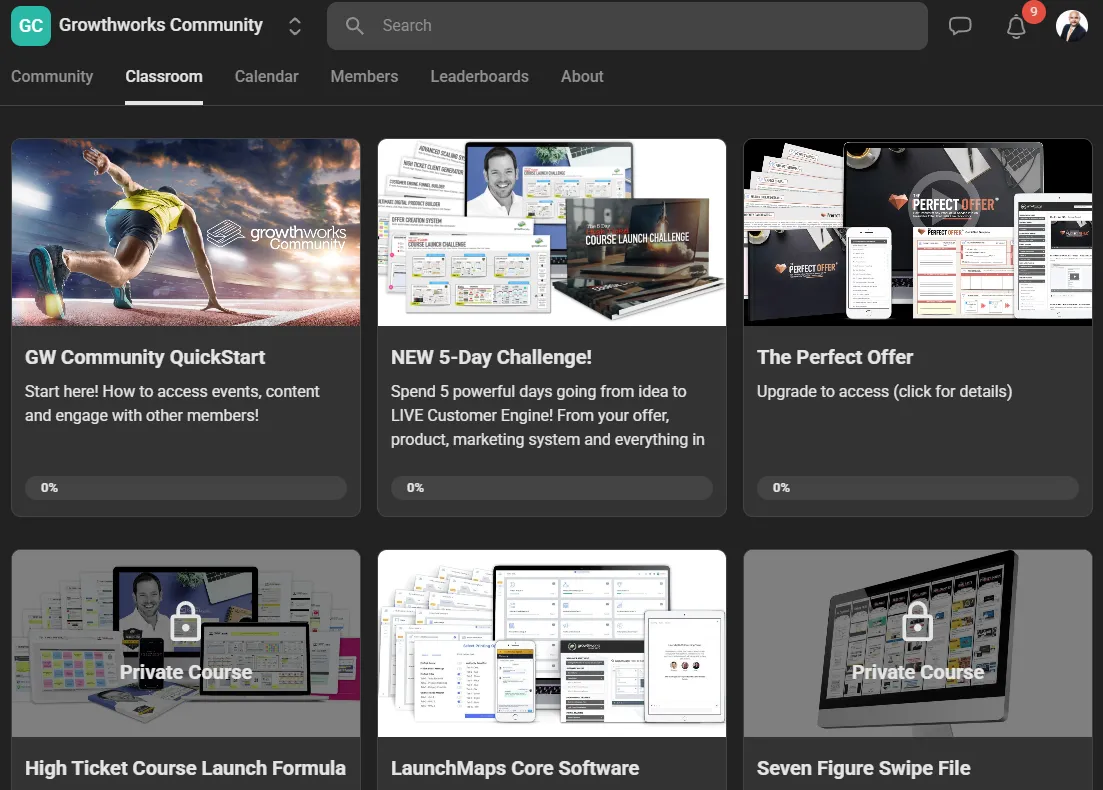Open the user profile avatar
Screen dimensions: 1103x790
tap(1072, 26)
